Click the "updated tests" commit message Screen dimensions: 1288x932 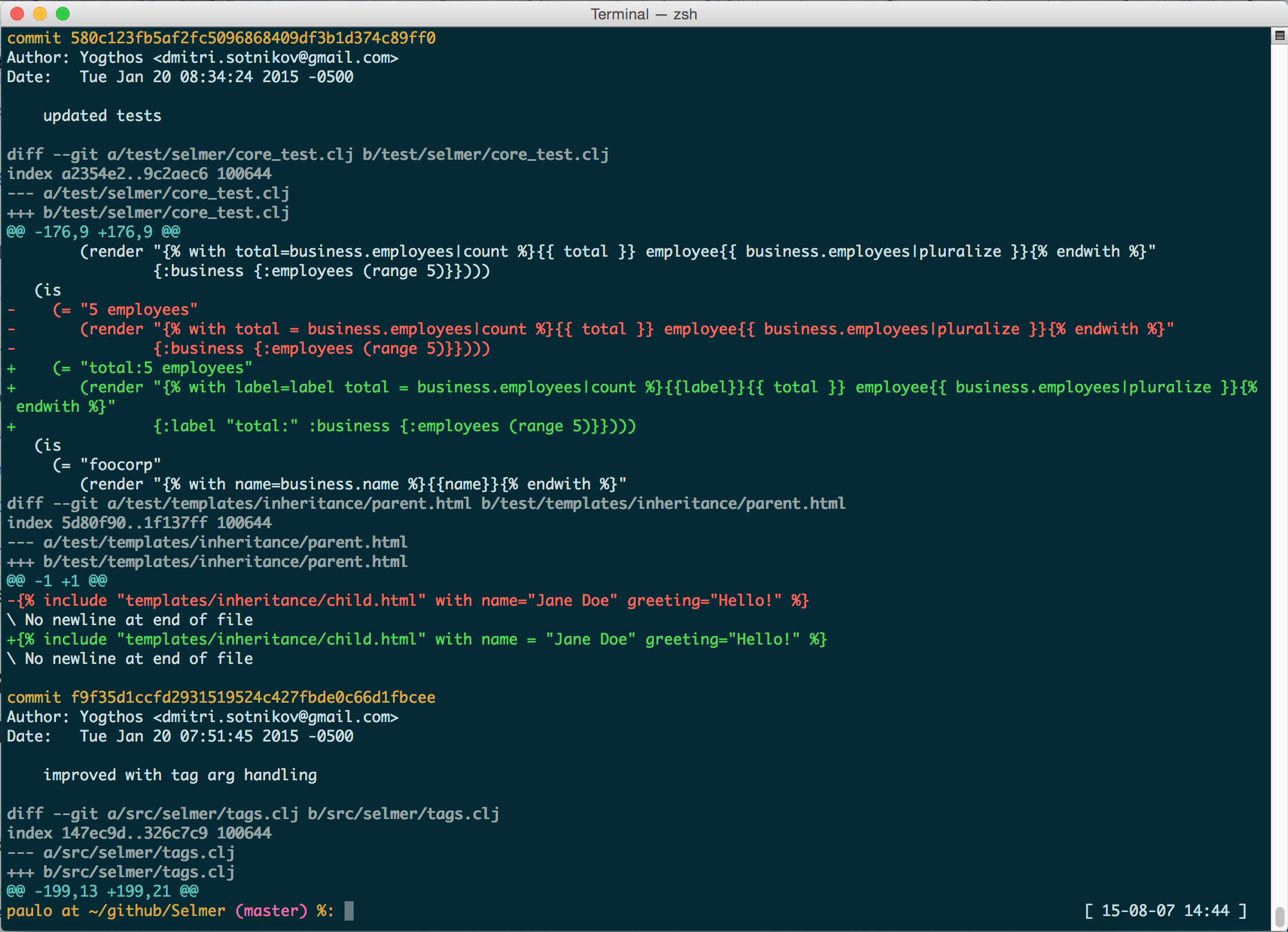102,116
